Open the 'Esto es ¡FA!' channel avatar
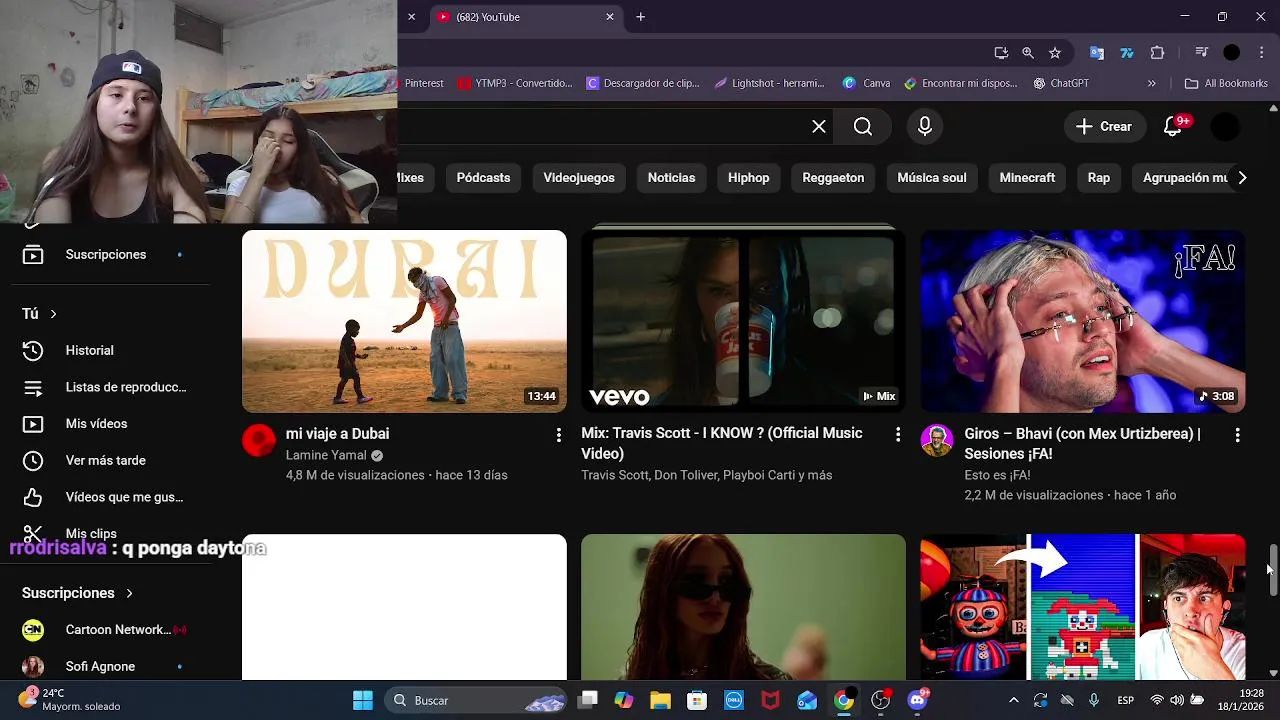1280x720 pixels. [937, 440]
